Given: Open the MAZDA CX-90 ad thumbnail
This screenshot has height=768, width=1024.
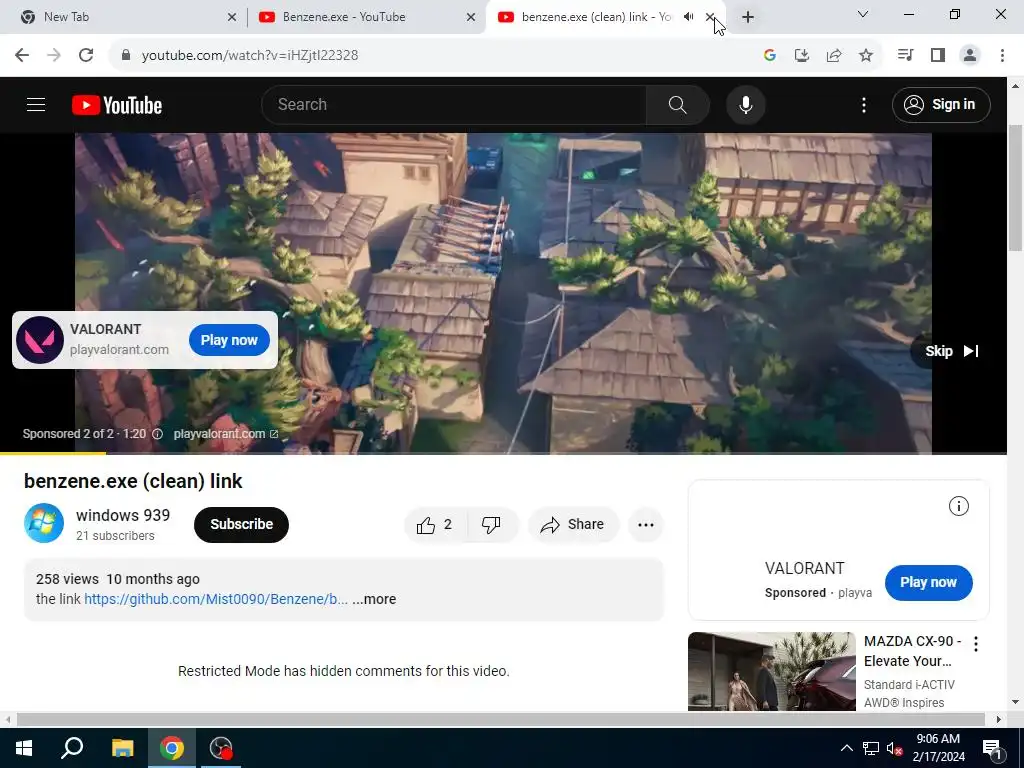Looking at the screenshot, I should point(771,671).
